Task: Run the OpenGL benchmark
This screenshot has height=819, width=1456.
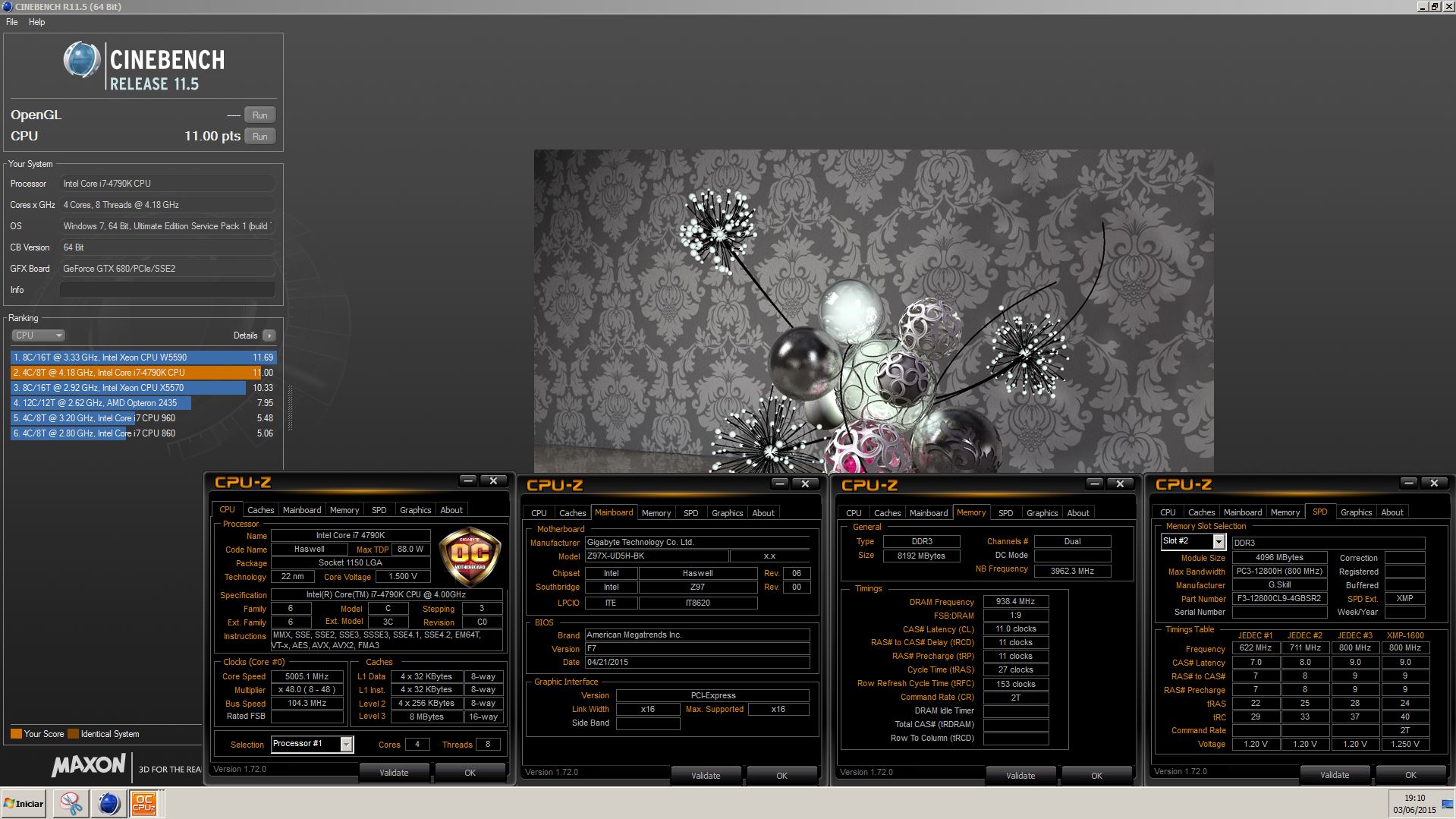Action: [259, 115]
